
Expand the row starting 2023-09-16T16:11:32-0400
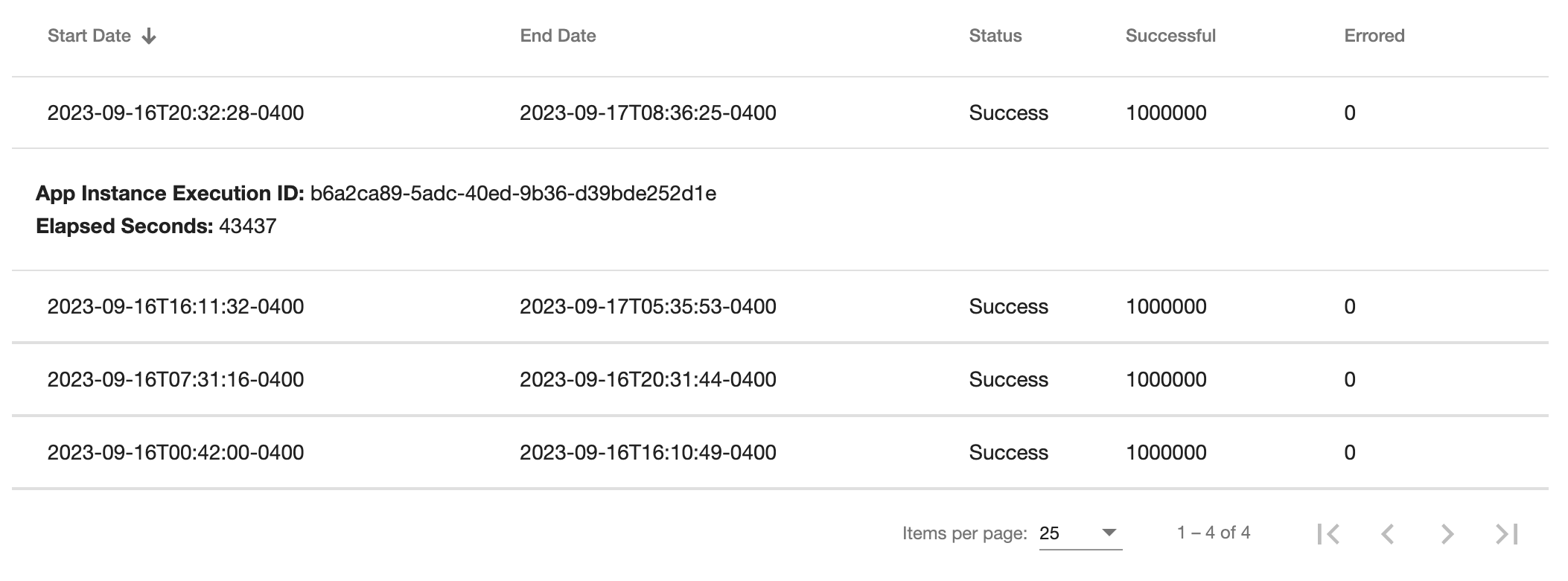(x=176, y=307)
